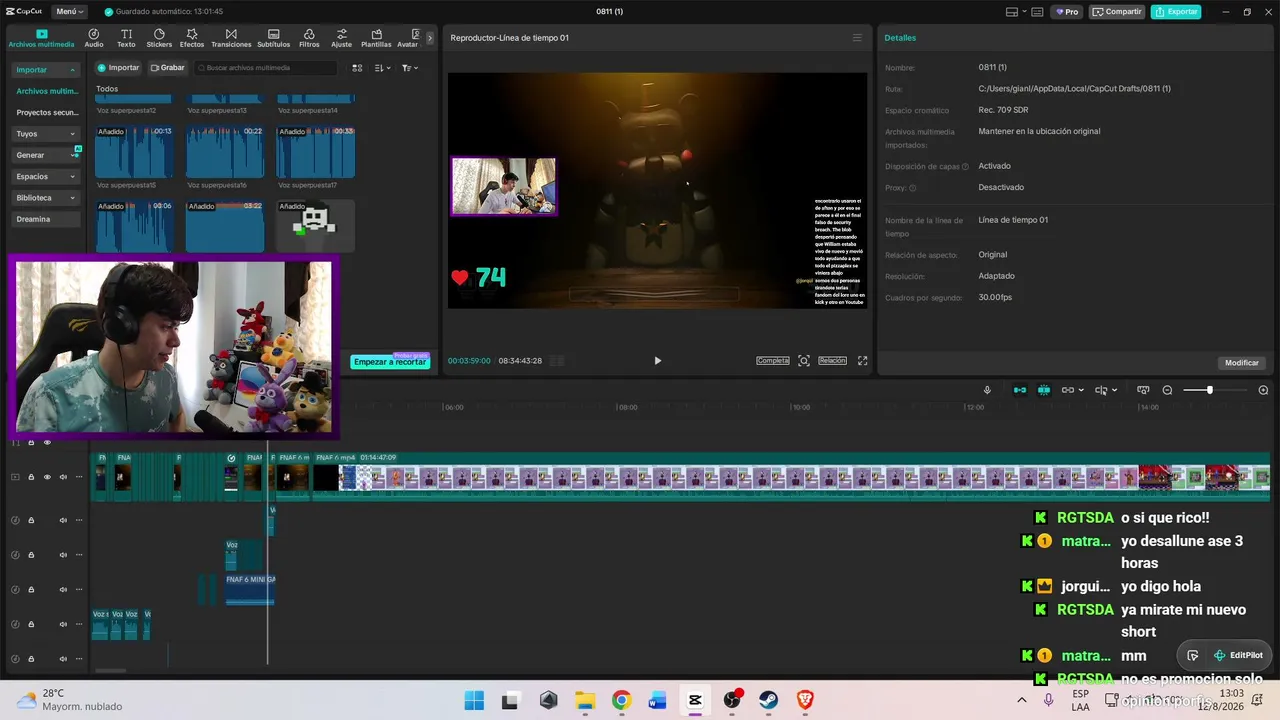The width and height of the screenshot is (1280, 720).
Task: Toggle clip linking in the timeline toolbar
Action: tap(1068, 390)
